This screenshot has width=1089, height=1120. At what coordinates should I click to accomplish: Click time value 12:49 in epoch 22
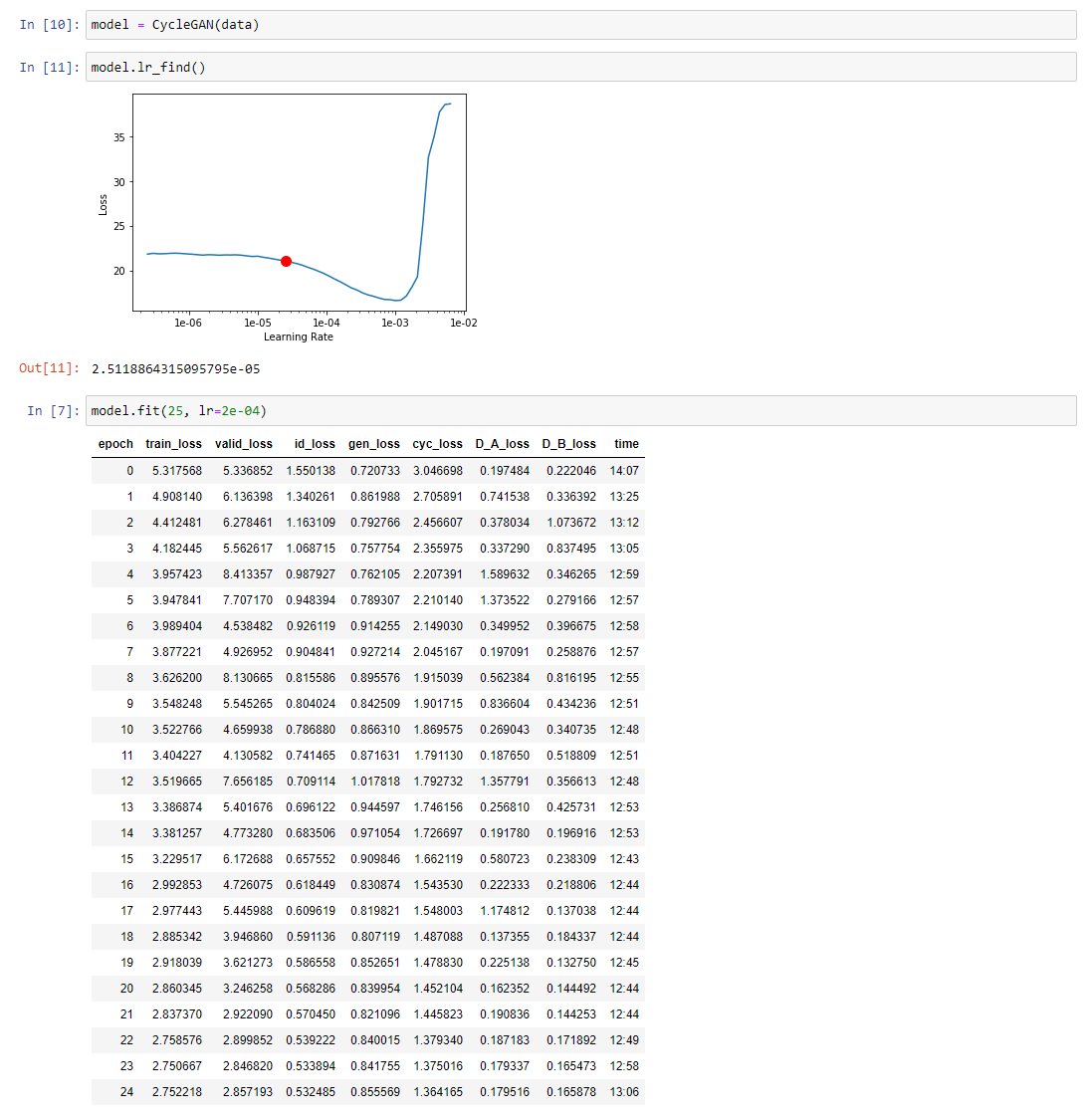[x=624, y=1040]
